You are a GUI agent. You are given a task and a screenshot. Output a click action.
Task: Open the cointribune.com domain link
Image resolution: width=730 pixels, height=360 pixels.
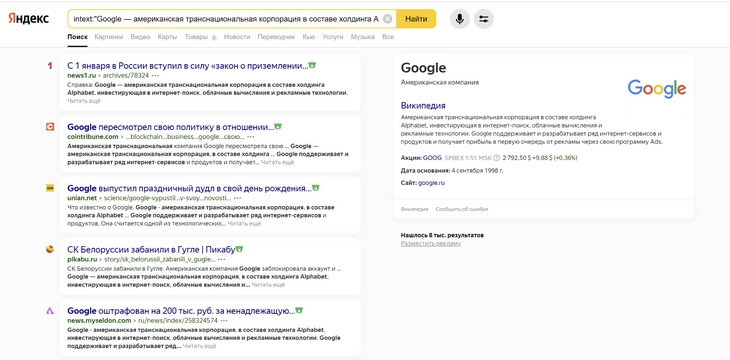[93, 137]
